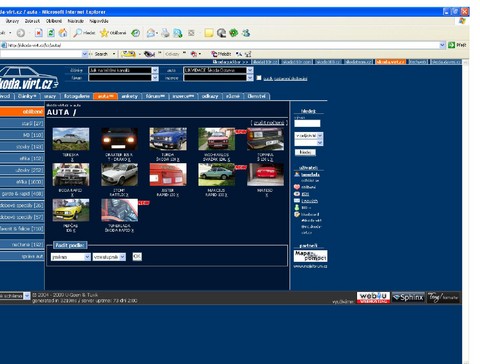Click the Home icon in the browser toolbar

click(x=63, y=33)
